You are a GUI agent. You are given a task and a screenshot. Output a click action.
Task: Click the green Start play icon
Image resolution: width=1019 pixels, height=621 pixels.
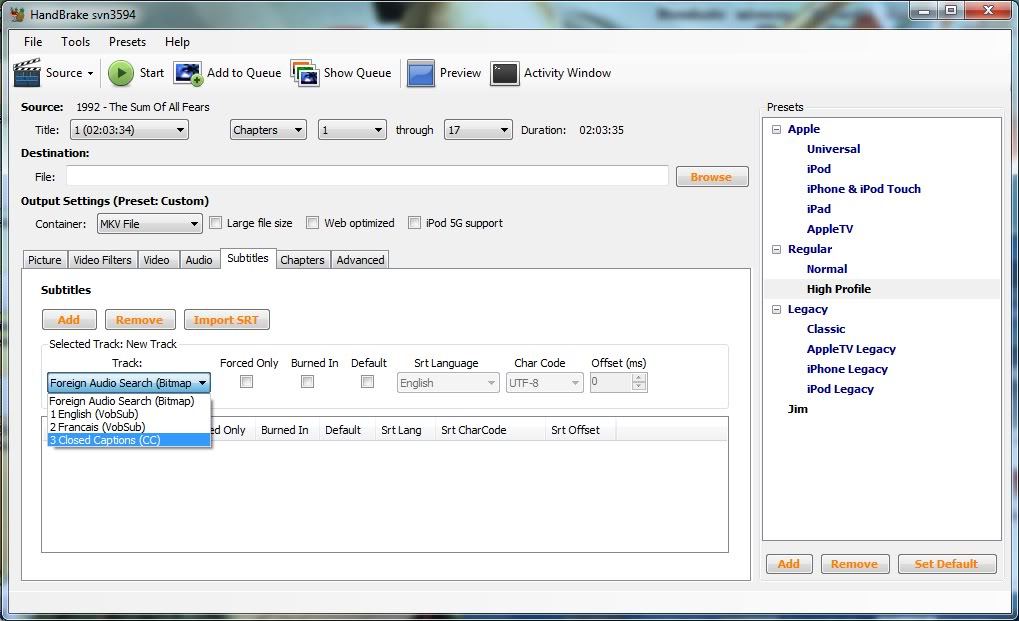point(120,73)
